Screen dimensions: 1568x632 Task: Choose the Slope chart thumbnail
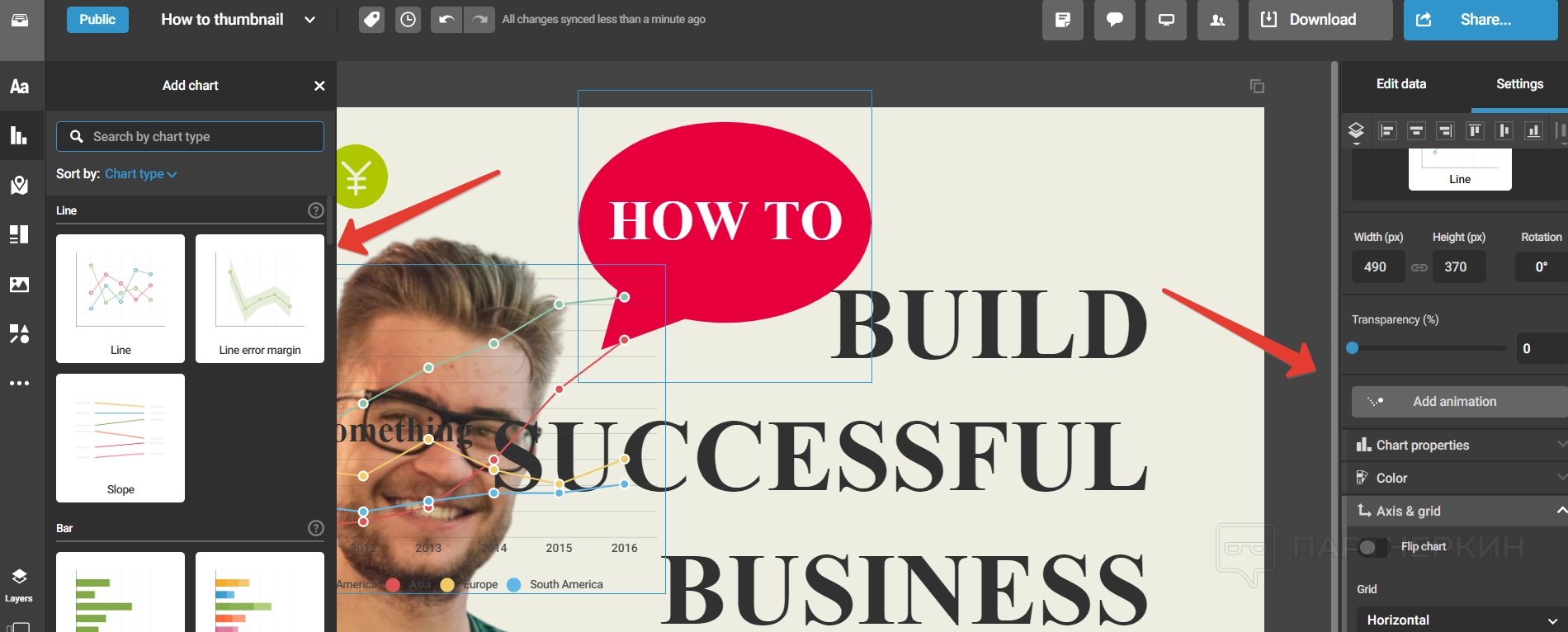coord(120,438)
